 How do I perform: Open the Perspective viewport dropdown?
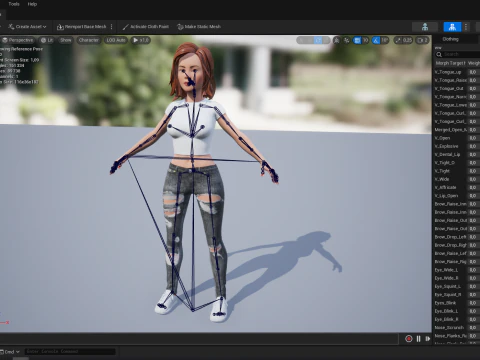coord(18,40)
